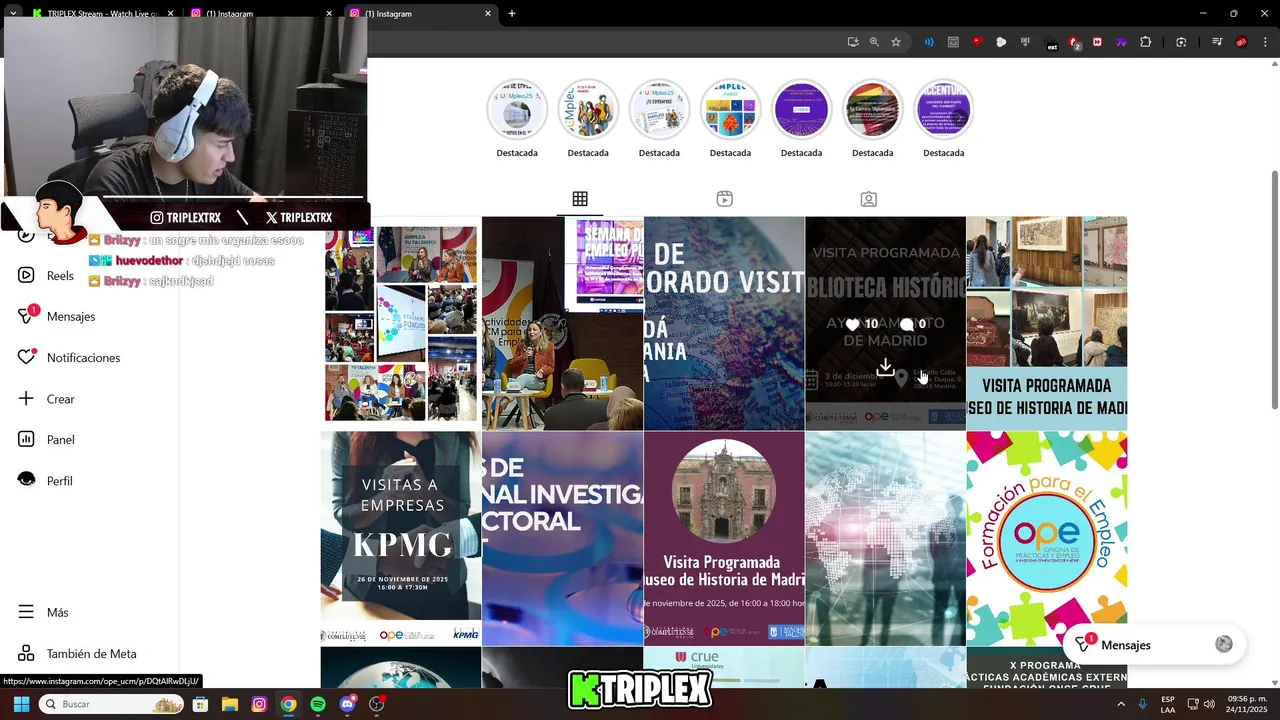Click the Windows Start button
The image size is (1280, 720).
(21, 704)
